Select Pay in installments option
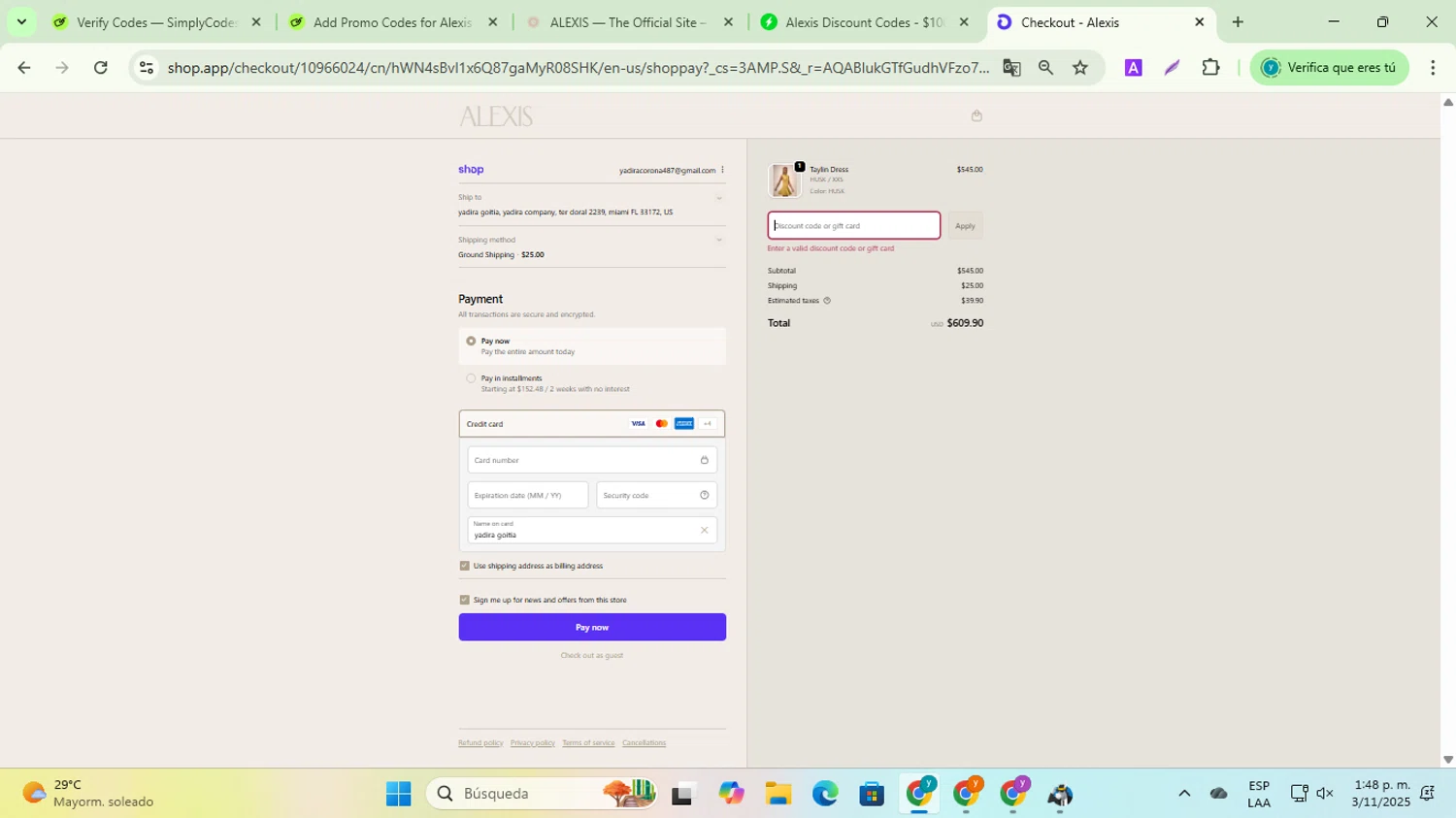This screenshot has height=818, width=1456. coord(471,378)
